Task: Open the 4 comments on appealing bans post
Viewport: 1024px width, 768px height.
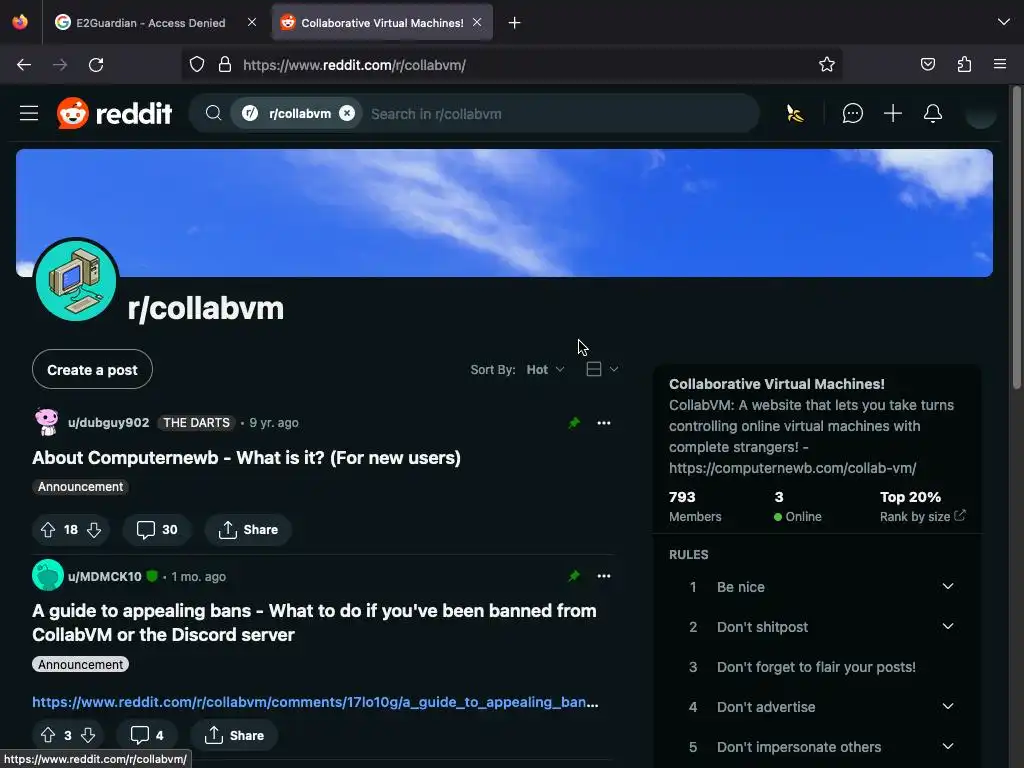Action: (x=147, y=735)
